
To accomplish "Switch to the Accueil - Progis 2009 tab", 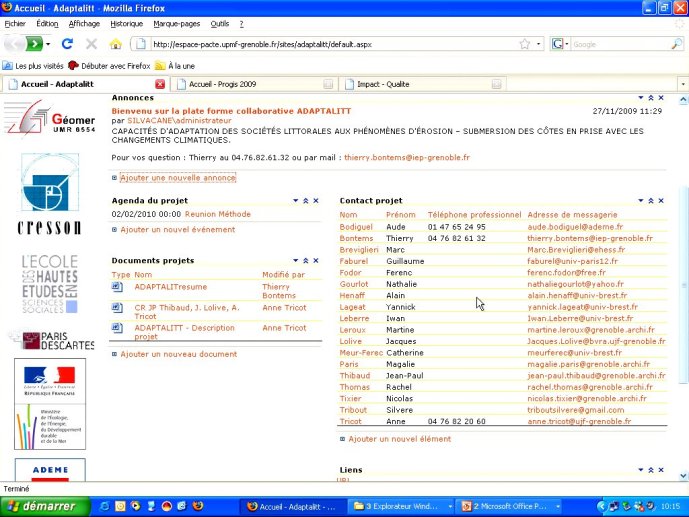I will (254, 84).
